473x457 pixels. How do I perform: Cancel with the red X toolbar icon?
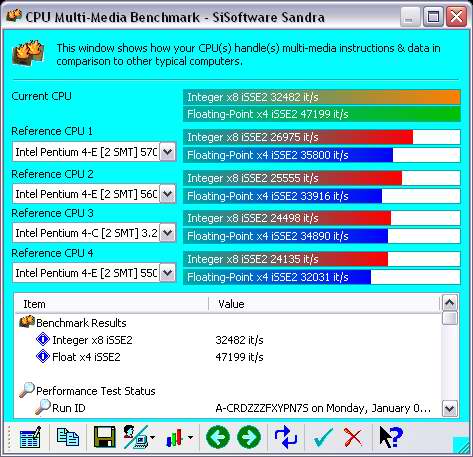pos(353,437)
